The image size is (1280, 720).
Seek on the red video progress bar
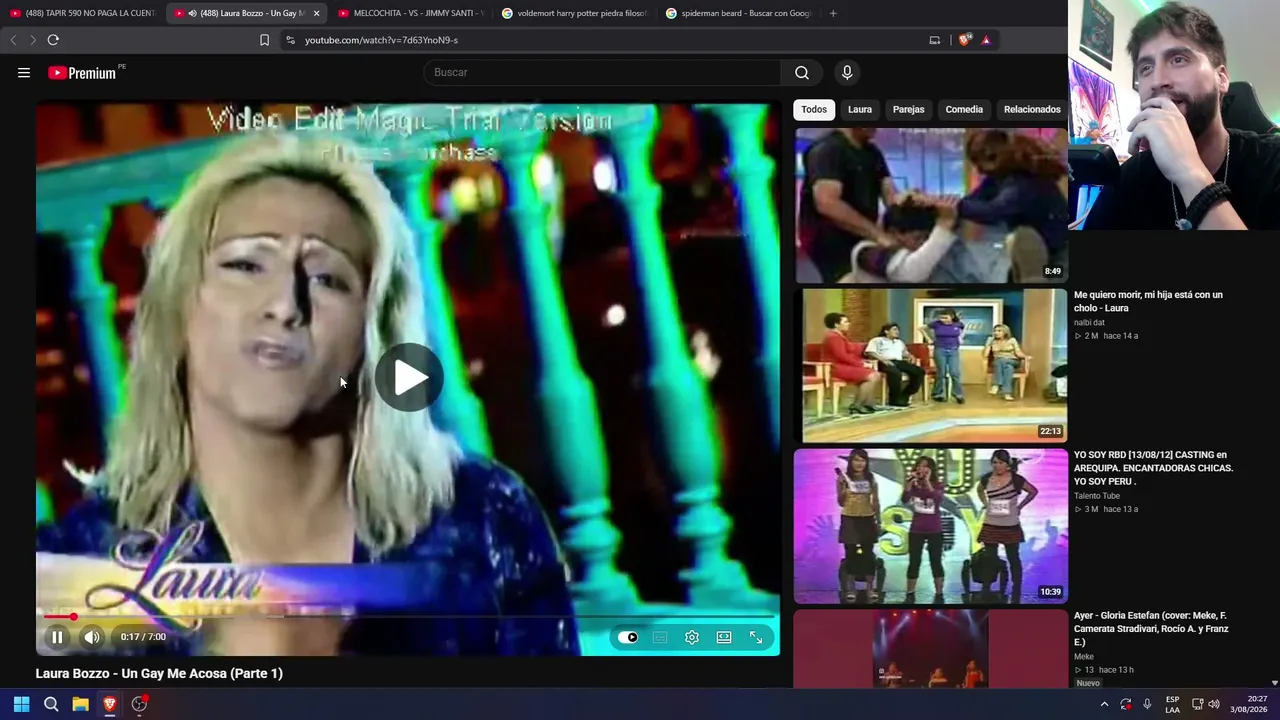pyautogui.click(x=408, y=616)
